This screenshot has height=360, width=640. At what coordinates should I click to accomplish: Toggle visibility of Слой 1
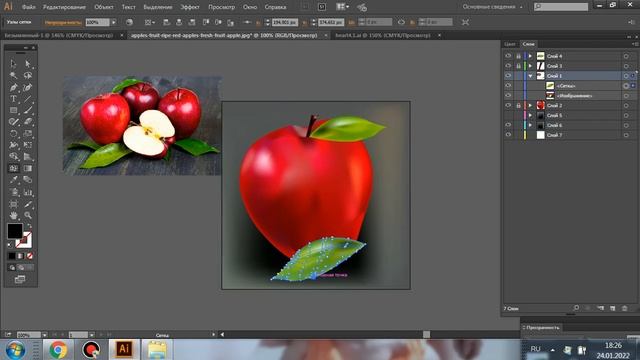pos(508,76)
